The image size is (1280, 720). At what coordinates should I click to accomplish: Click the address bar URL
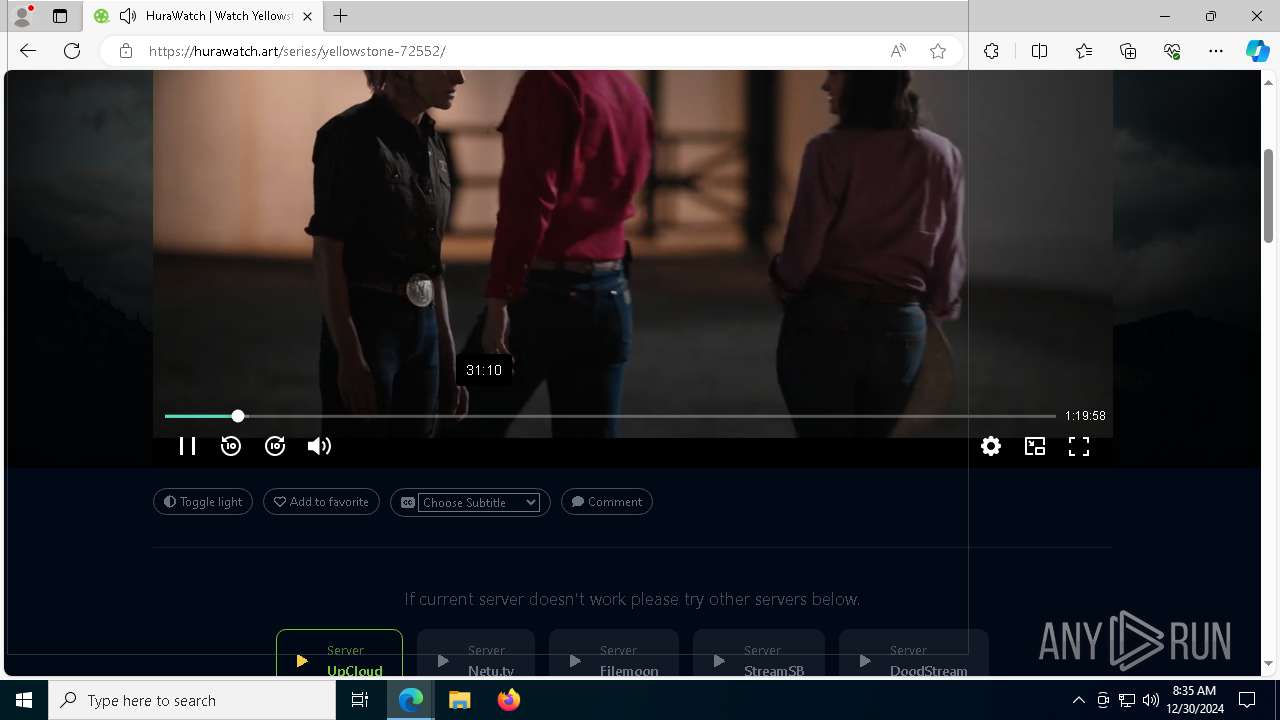(297, 51)
